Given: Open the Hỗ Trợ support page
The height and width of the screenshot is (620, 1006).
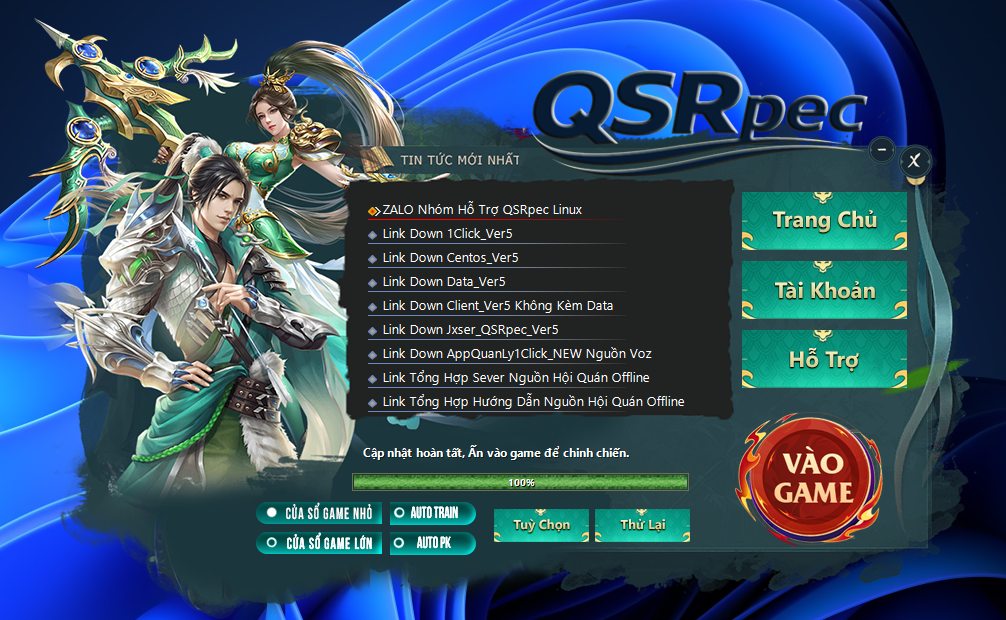Looking at the screenshot, I should 824,359.
